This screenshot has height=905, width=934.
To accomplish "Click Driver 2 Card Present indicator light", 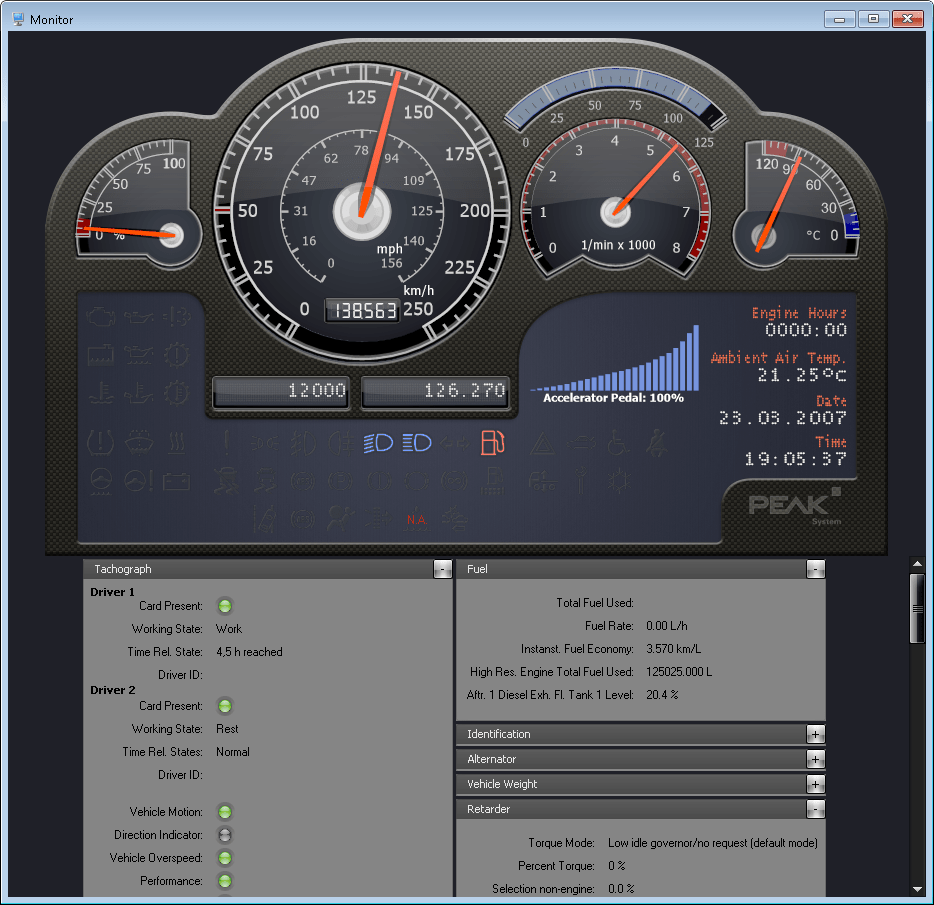I will point(225,706).
